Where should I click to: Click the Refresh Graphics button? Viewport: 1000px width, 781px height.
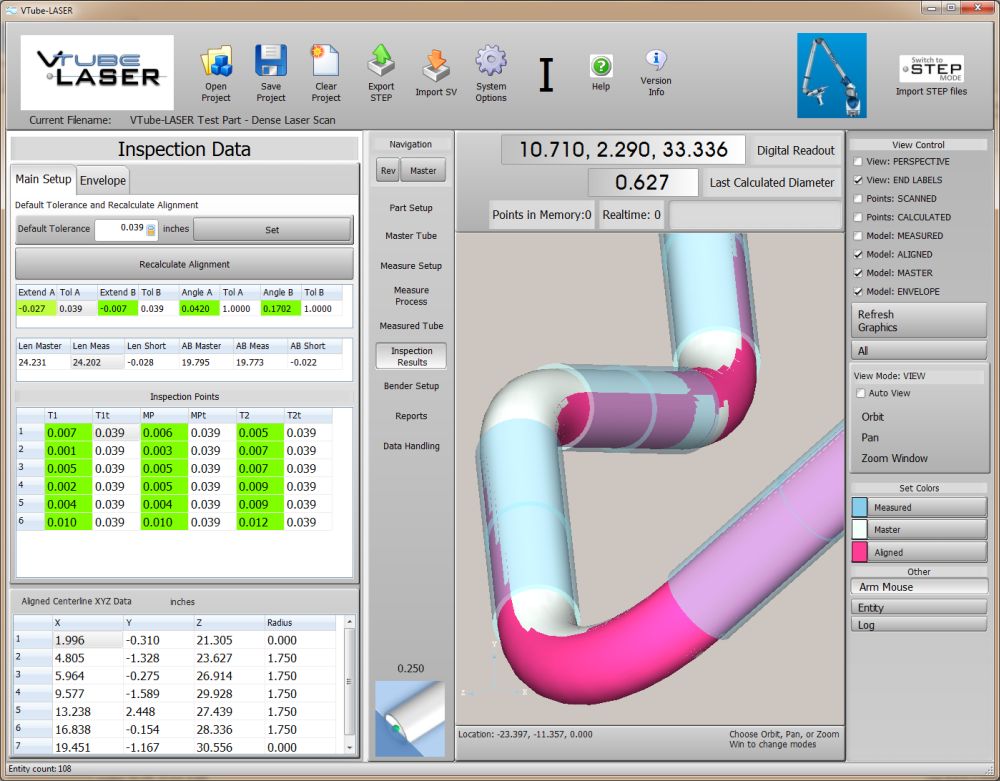point(918,321)
